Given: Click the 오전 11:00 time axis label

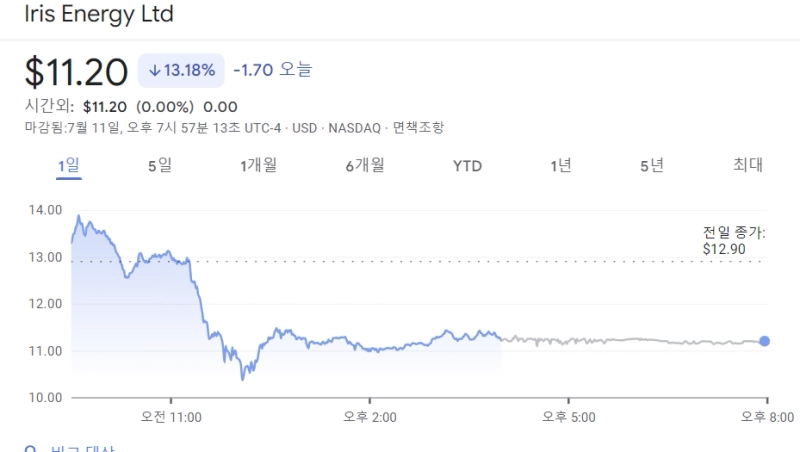Looking at the screenshot, I should pyautogui.click(x=172, y=415).
